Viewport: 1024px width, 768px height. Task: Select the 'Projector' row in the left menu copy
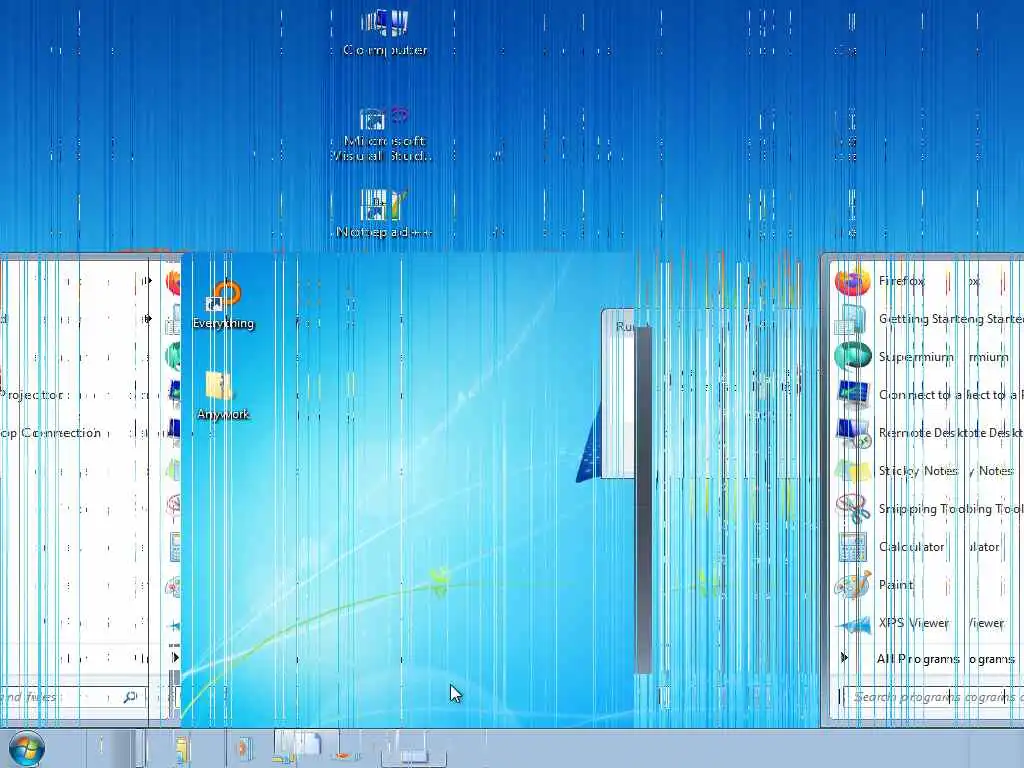[73, 395]
